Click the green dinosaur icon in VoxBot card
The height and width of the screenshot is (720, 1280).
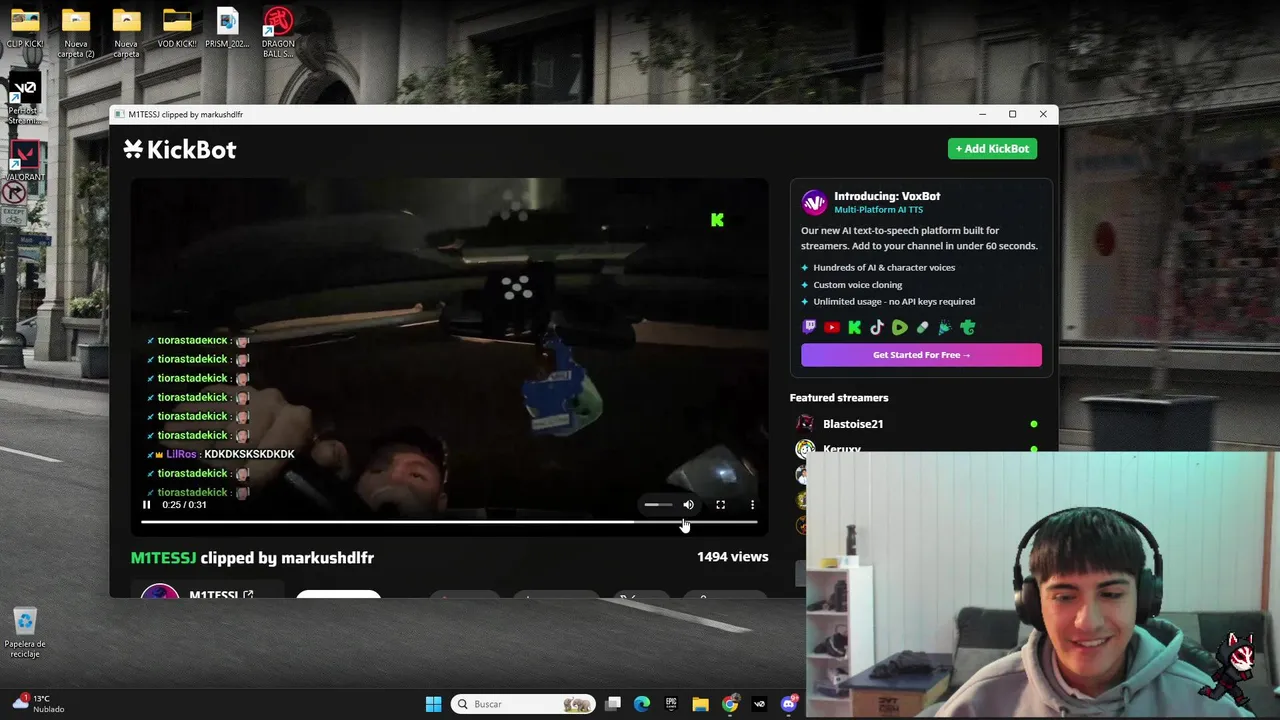(968, 327)
